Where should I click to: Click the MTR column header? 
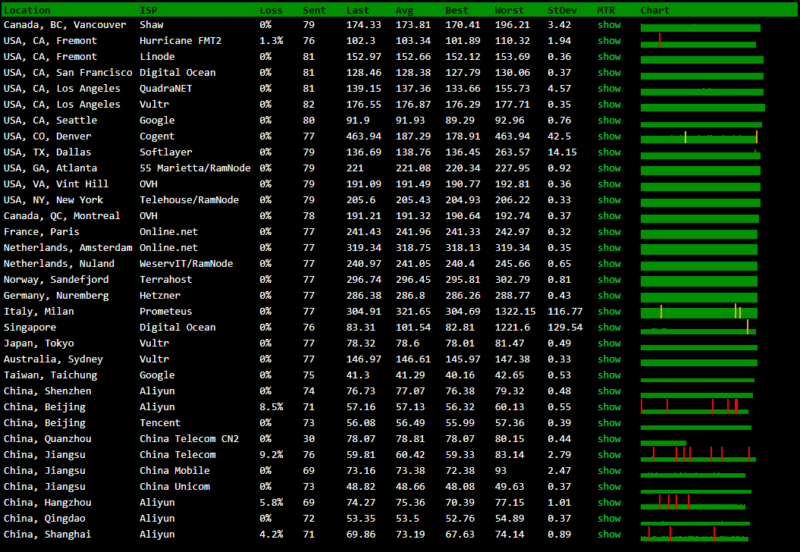tap(606, 9)
